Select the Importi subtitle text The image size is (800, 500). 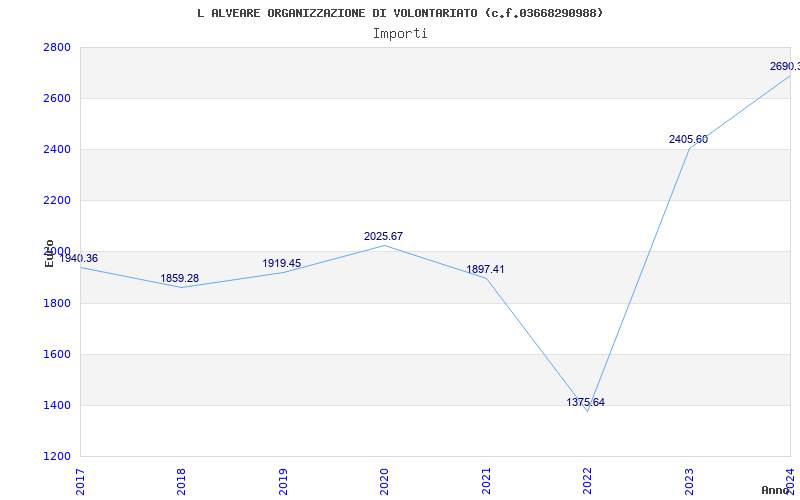[400, 33]
